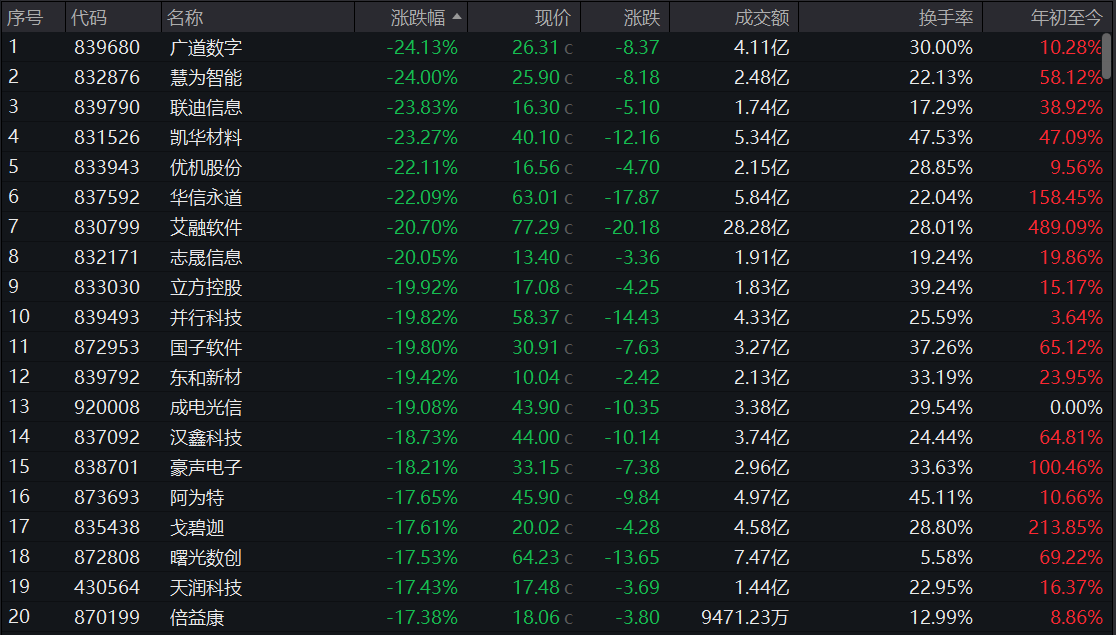Select stock 华信永道

pos(206,197)
